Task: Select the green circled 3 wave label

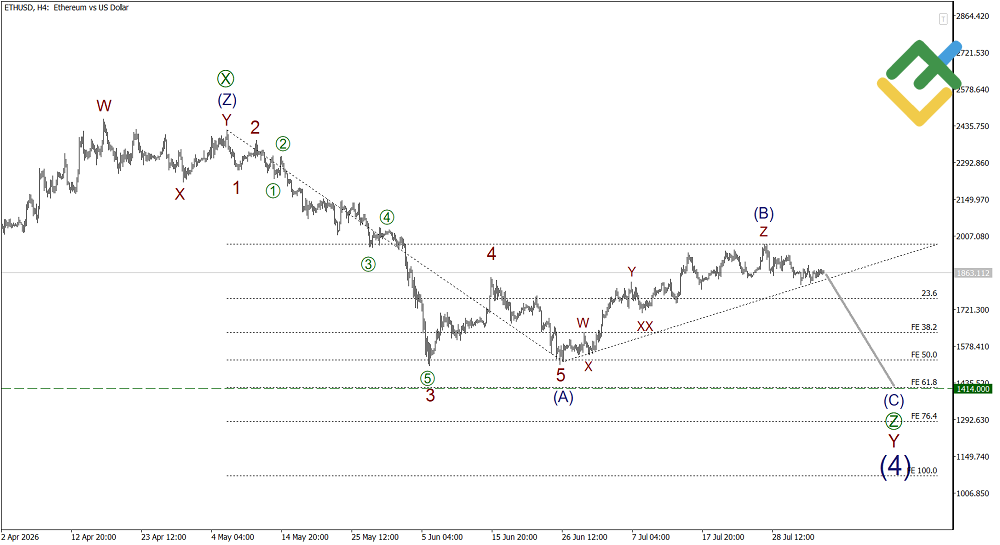Action: coord(368,264)
